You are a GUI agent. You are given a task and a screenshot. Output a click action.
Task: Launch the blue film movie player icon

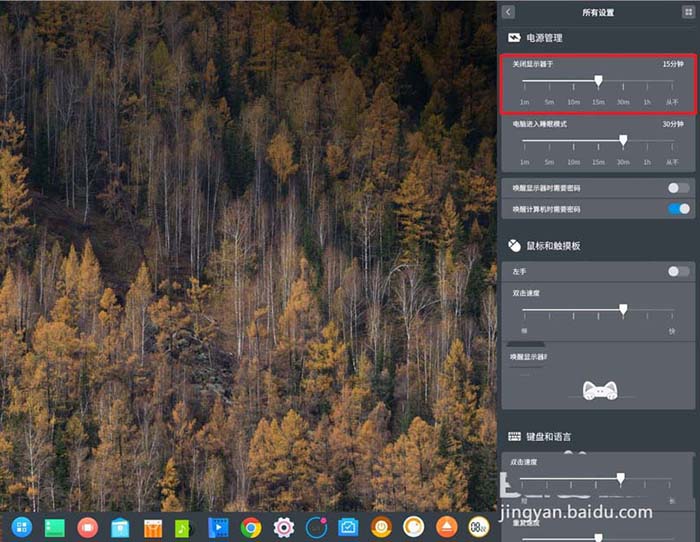click(218, 528)
